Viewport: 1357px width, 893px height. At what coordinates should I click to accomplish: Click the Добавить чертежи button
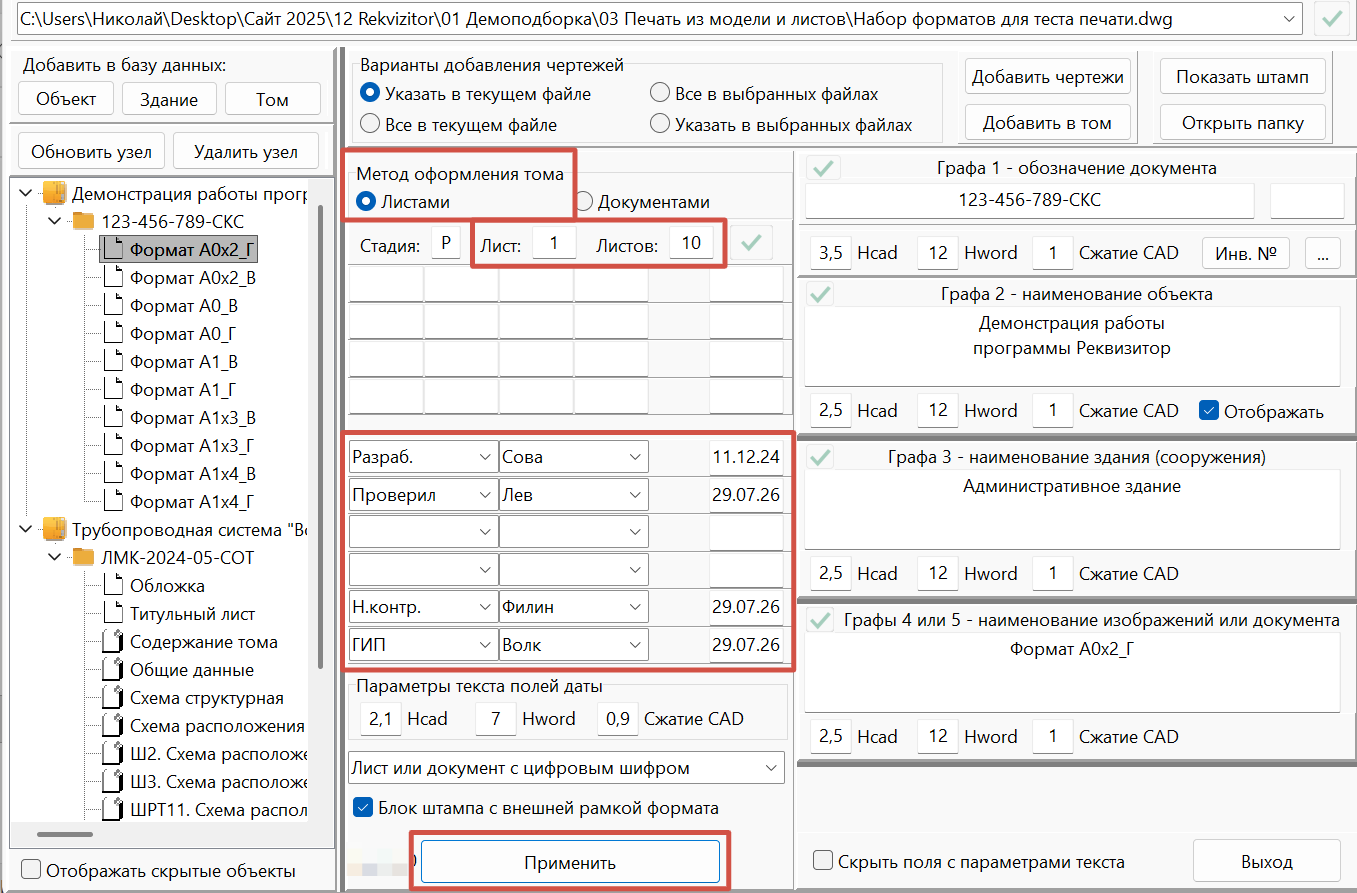(x=1048, y=77)
